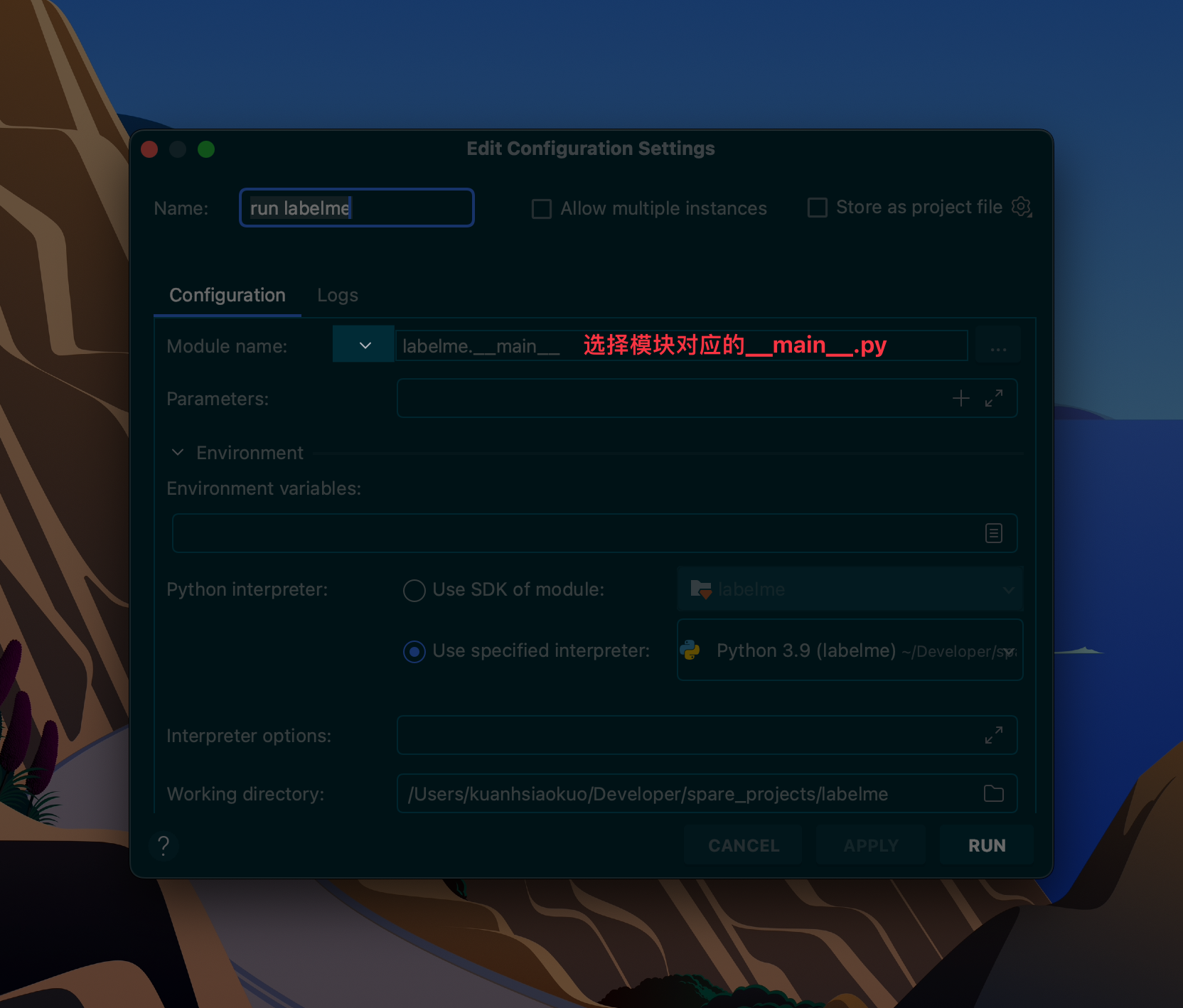Click the plus icon in Parameters field

pyautogui.click(x=961, y=398)
